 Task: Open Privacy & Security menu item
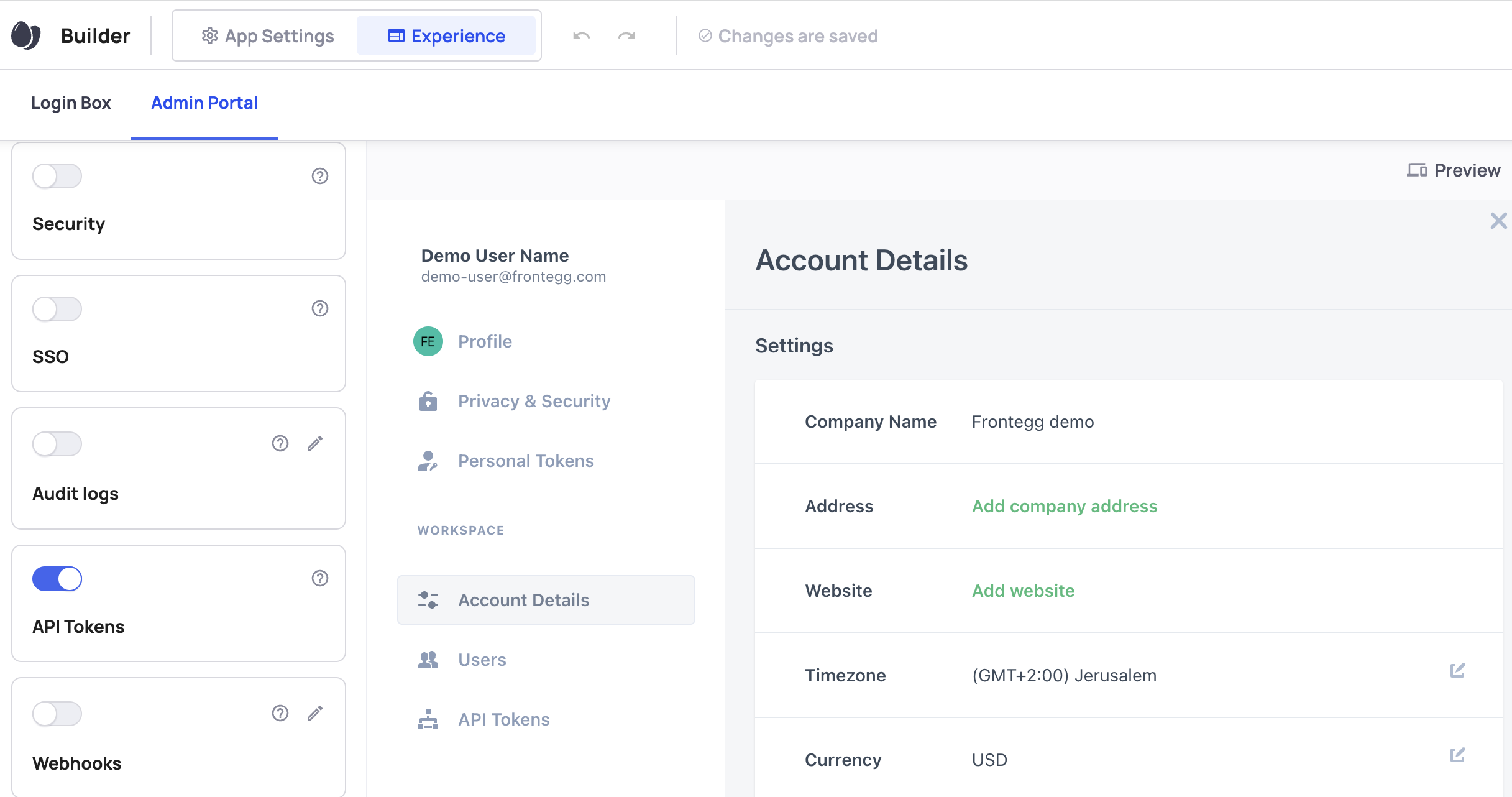pos(534,401)
